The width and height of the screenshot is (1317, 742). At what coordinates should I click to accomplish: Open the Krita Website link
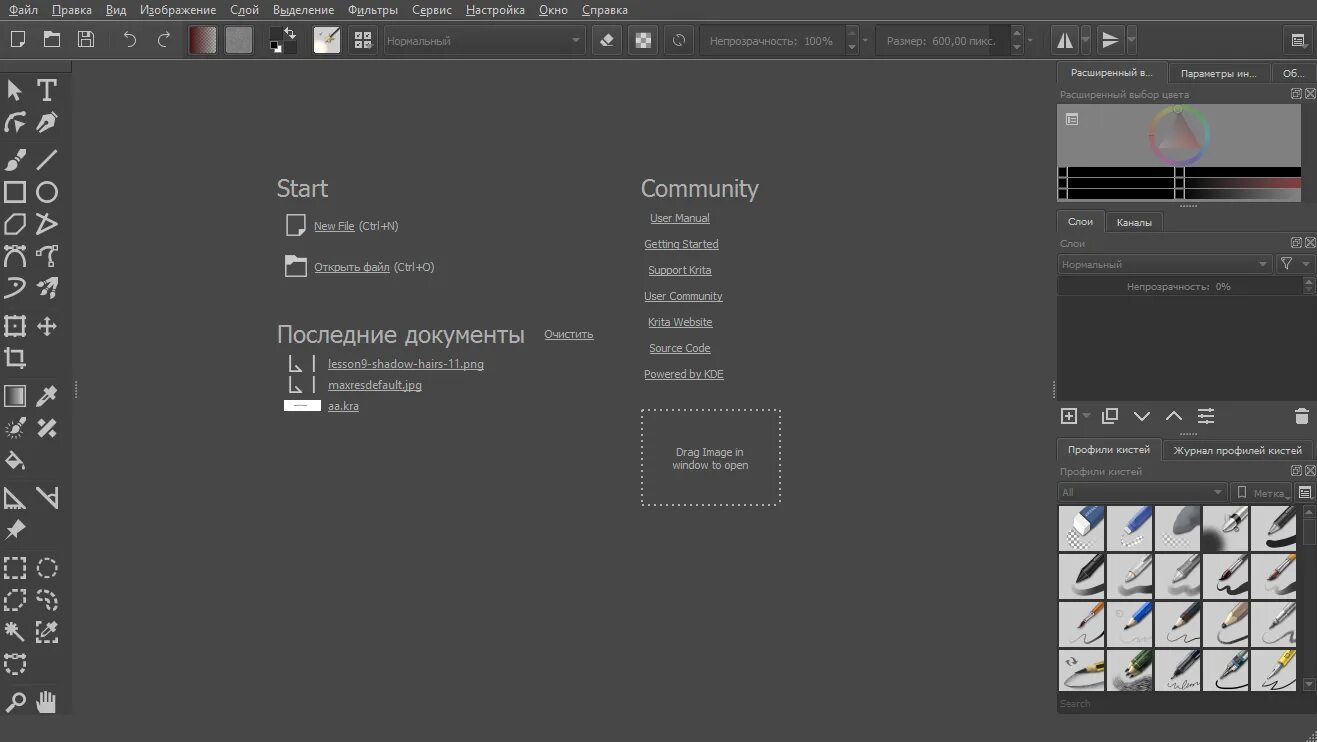point(680,322)
